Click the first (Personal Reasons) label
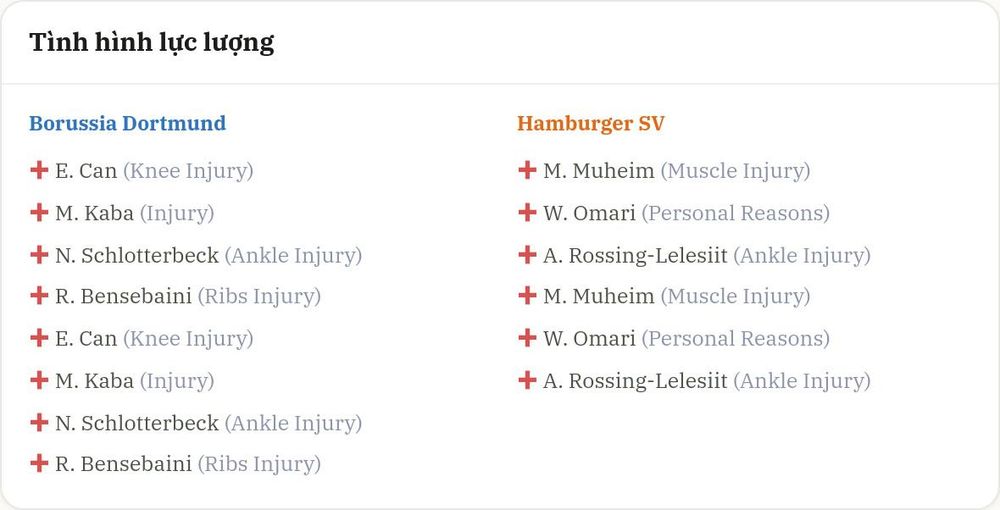Screen dimensions: 1000x510 click(x=735, y=214)
